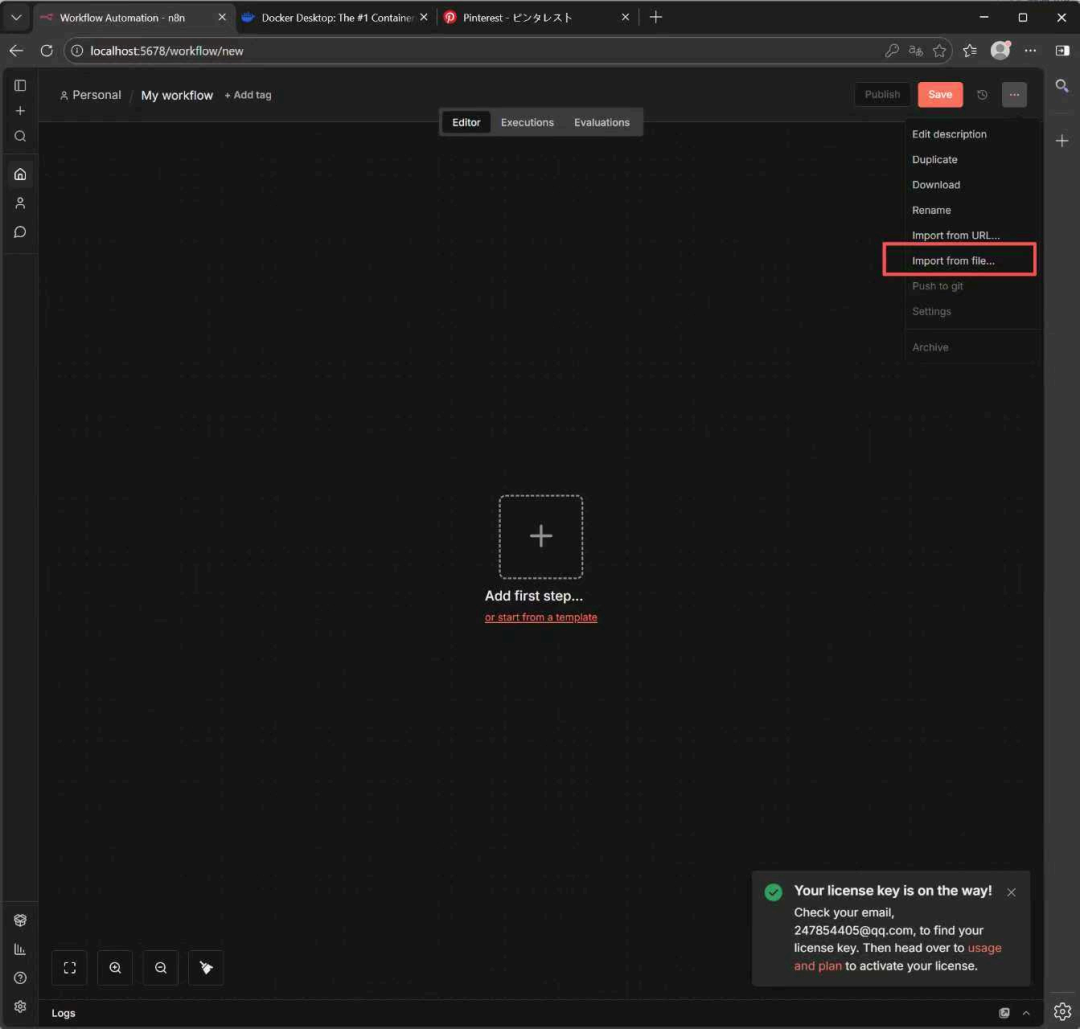Click the fit-to-view canvas icon
Screen dimensions: 1080x1029
(70, 968)
